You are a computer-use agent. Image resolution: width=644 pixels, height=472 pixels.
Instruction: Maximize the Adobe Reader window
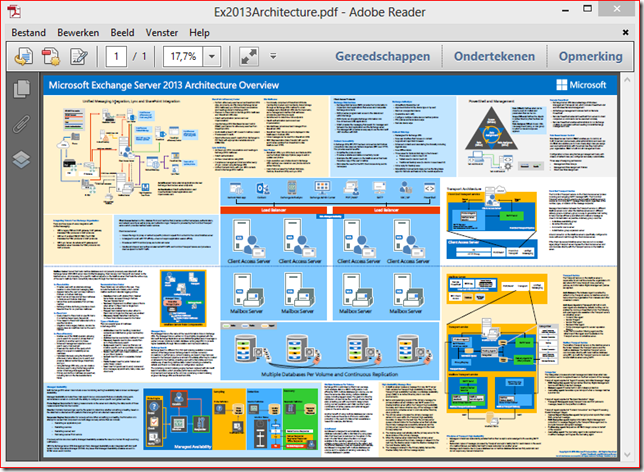pyautogui.click(x=588, y=9)
